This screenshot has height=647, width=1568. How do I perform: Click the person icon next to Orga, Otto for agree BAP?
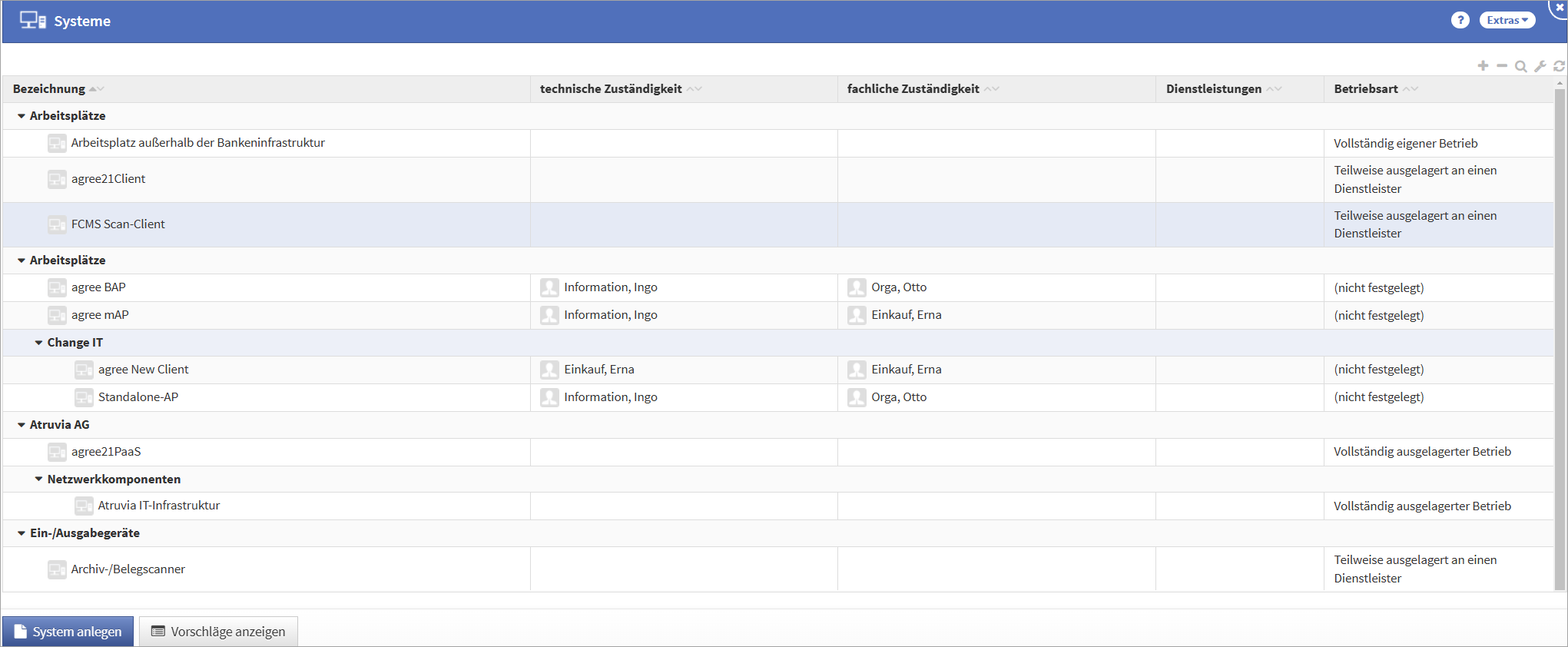[x=857, y=287]
